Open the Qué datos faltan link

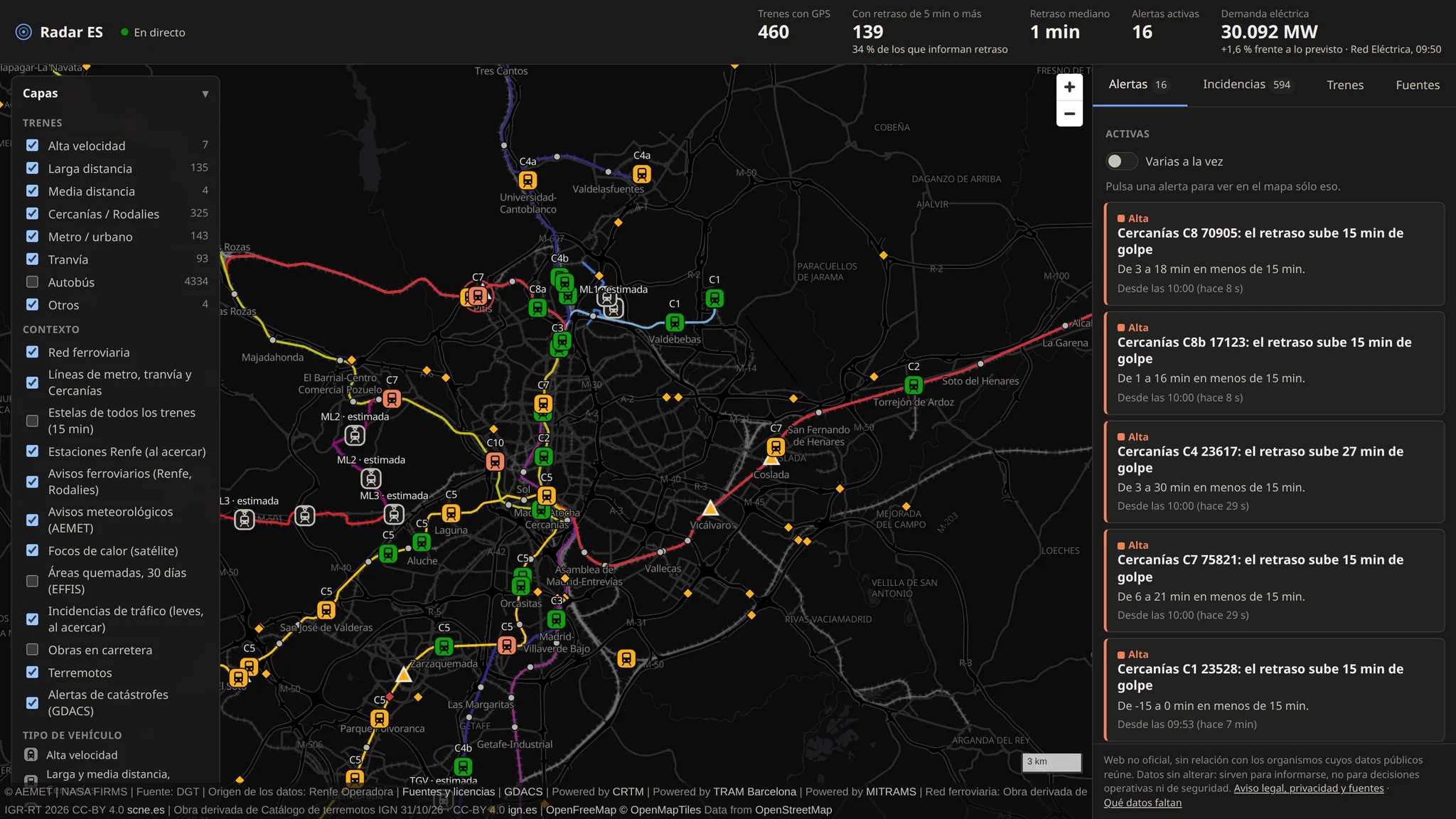(1142, 803)
